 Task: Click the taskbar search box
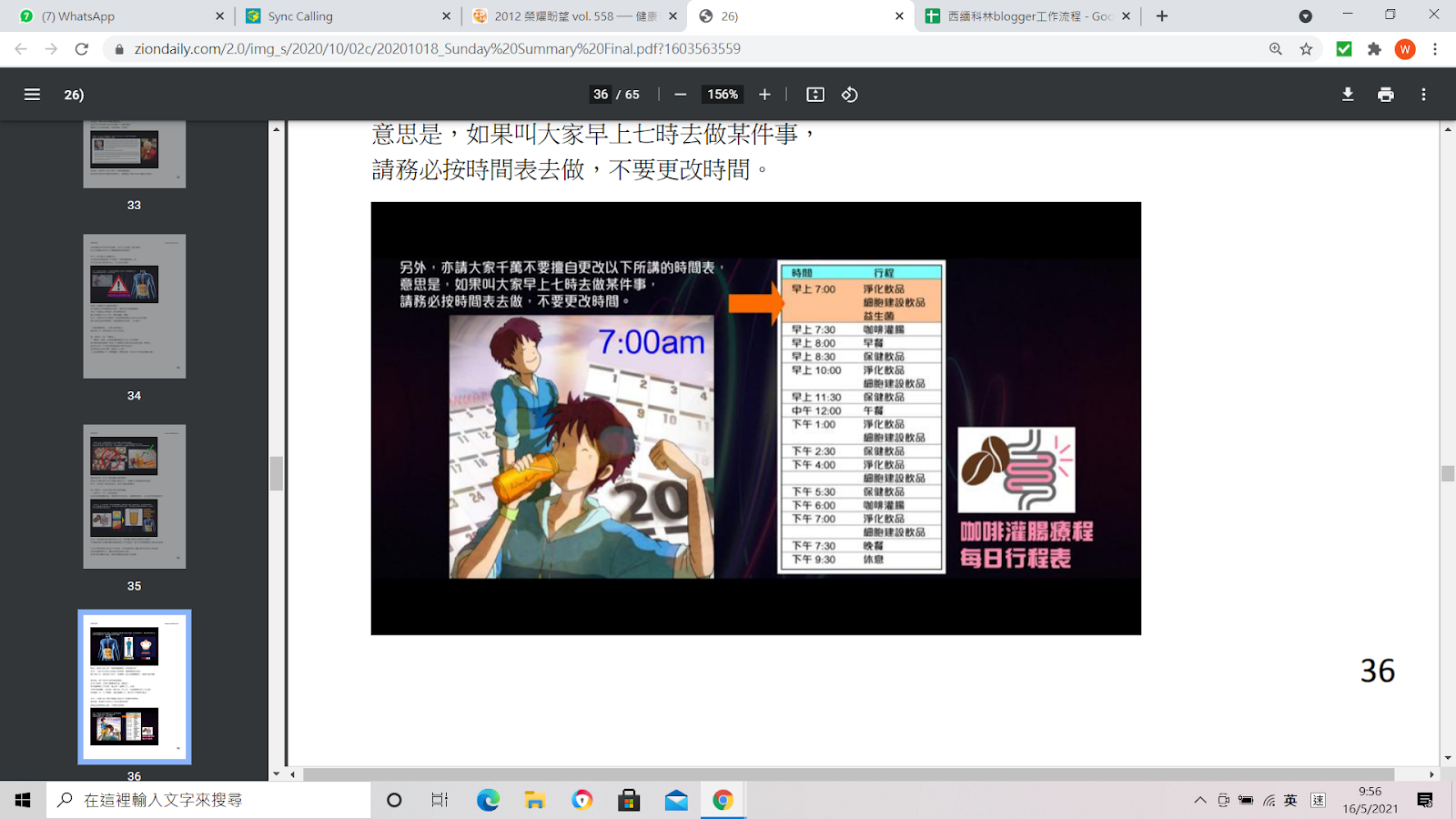pos(208,800)
